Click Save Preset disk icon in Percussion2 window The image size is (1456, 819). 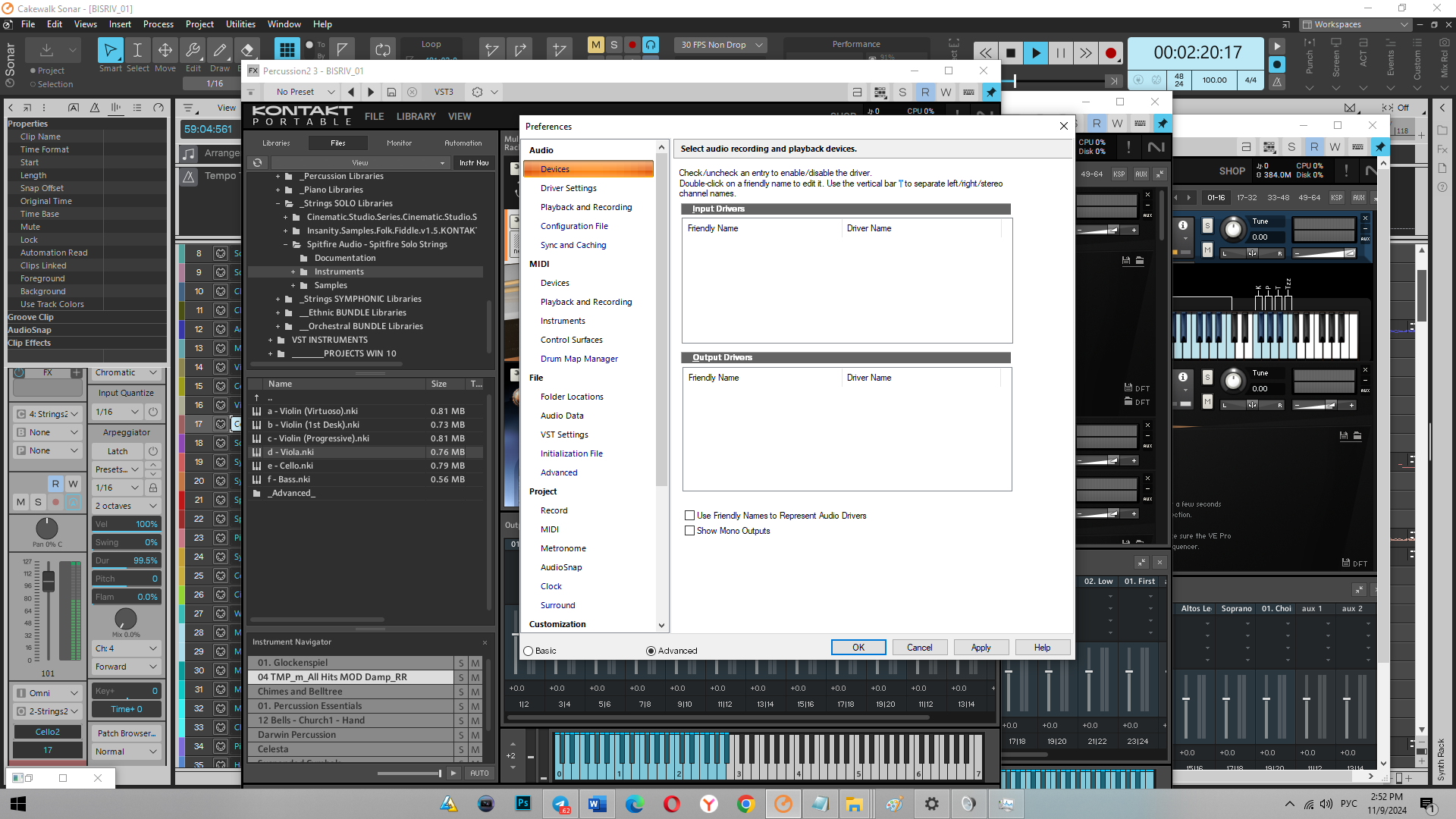coord(391,92)
